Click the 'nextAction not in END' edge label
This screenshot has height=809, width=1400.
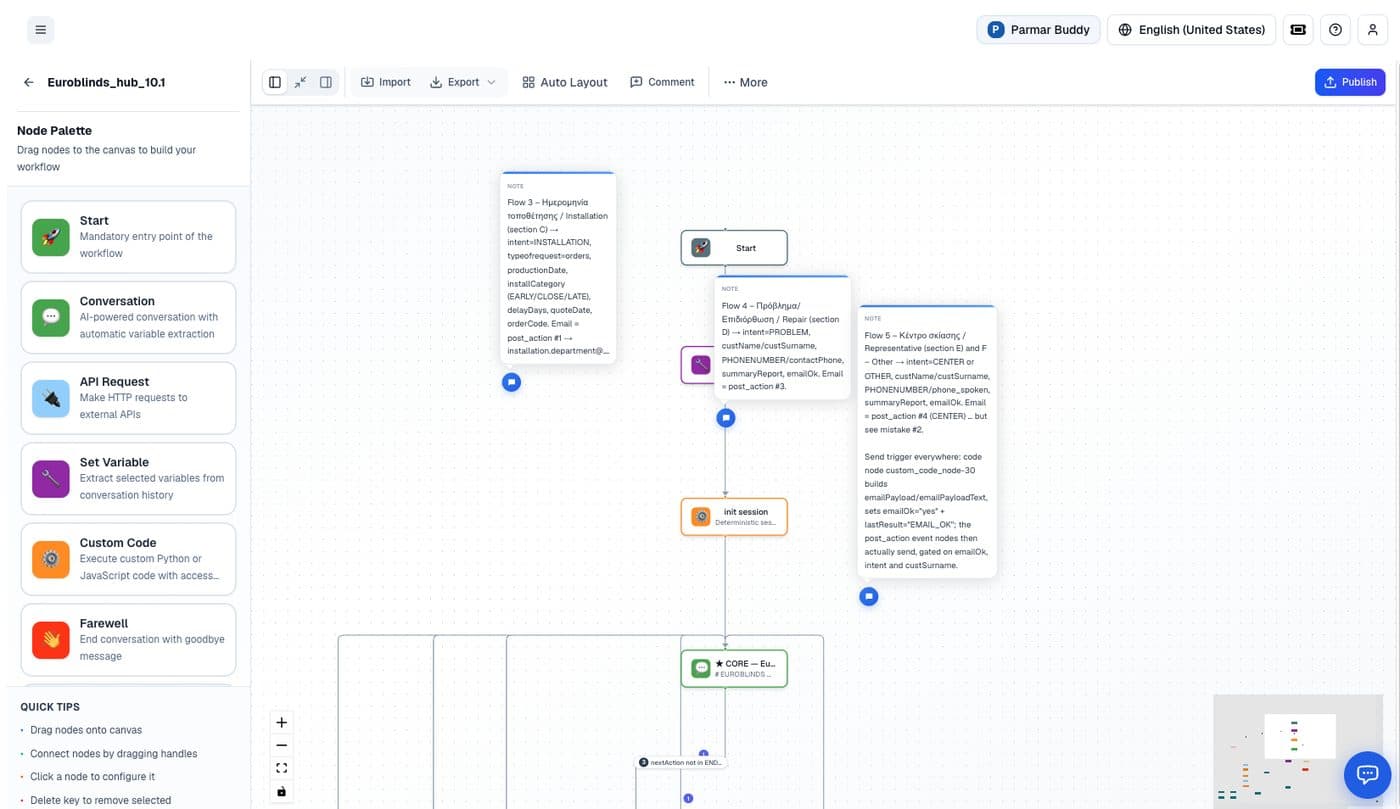[x=680, y=762]
